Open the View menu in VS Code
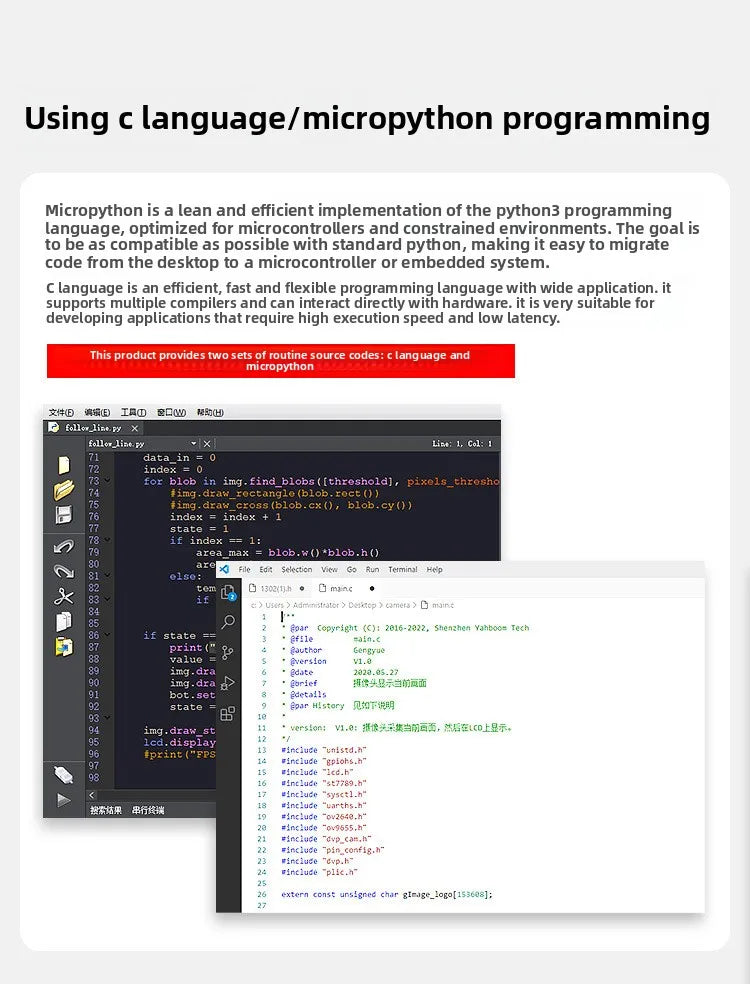 [x=329, y=570]
